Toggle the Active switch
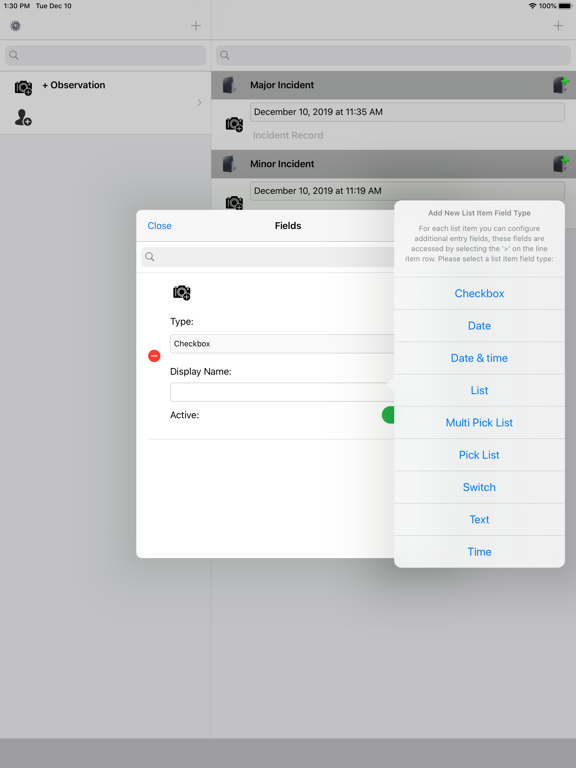Viewport: 576px width, 768px height. (388, 415)
